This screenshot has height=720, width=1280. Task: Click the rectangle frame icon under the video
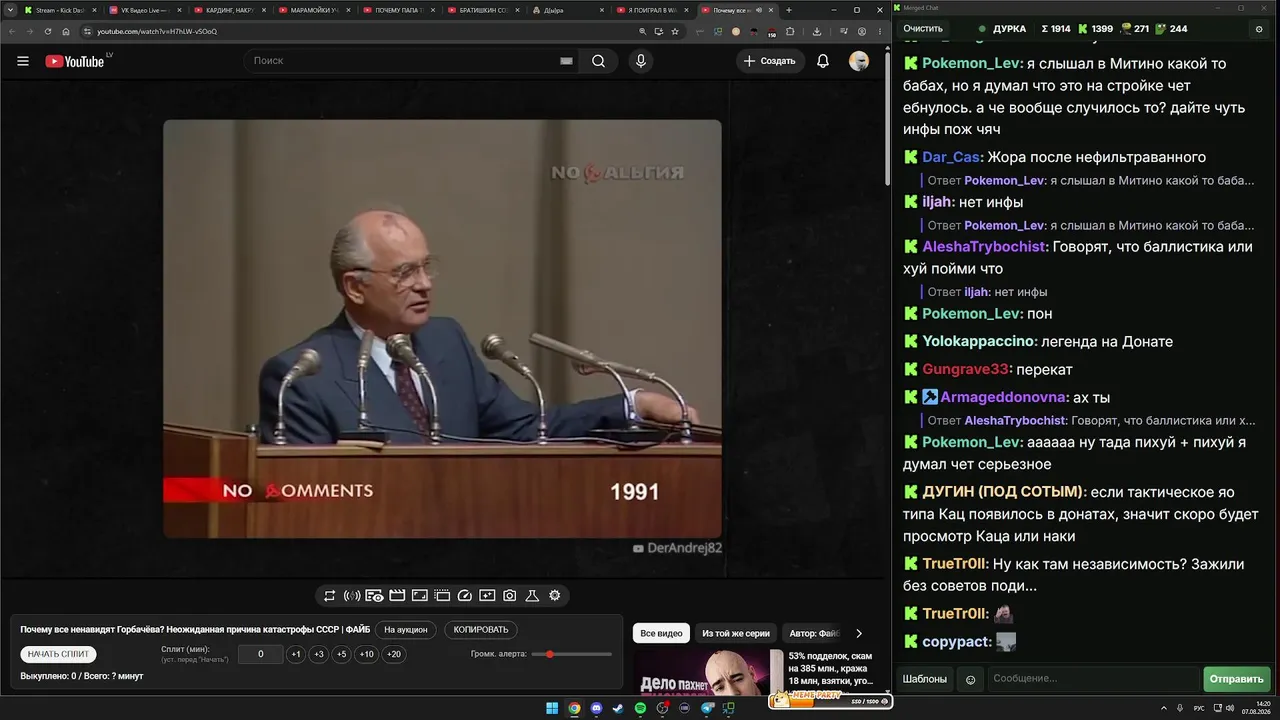tap(420, 596)
